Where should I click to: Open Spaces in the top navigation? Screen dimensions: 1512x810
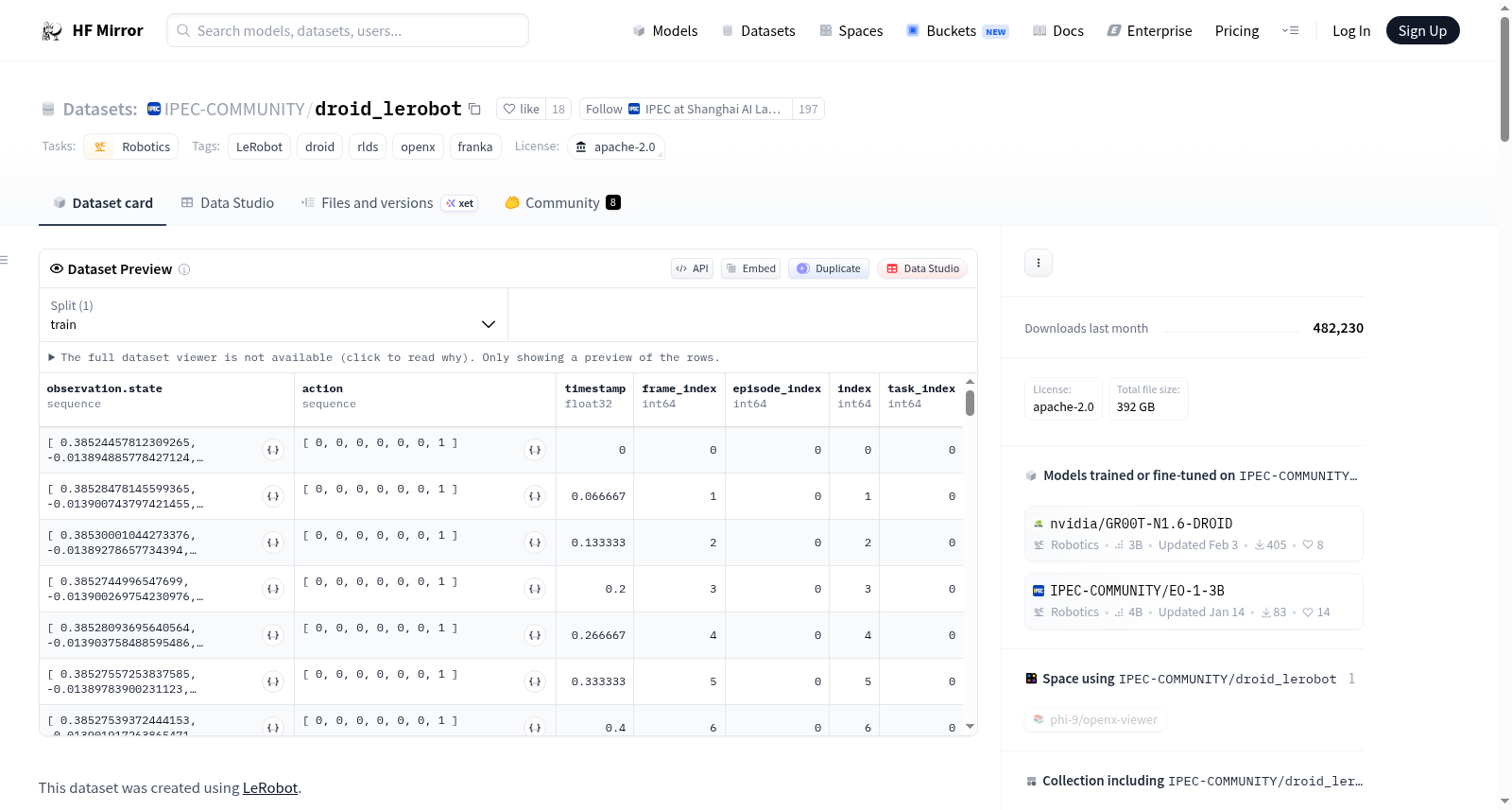(x=850, y=31)
